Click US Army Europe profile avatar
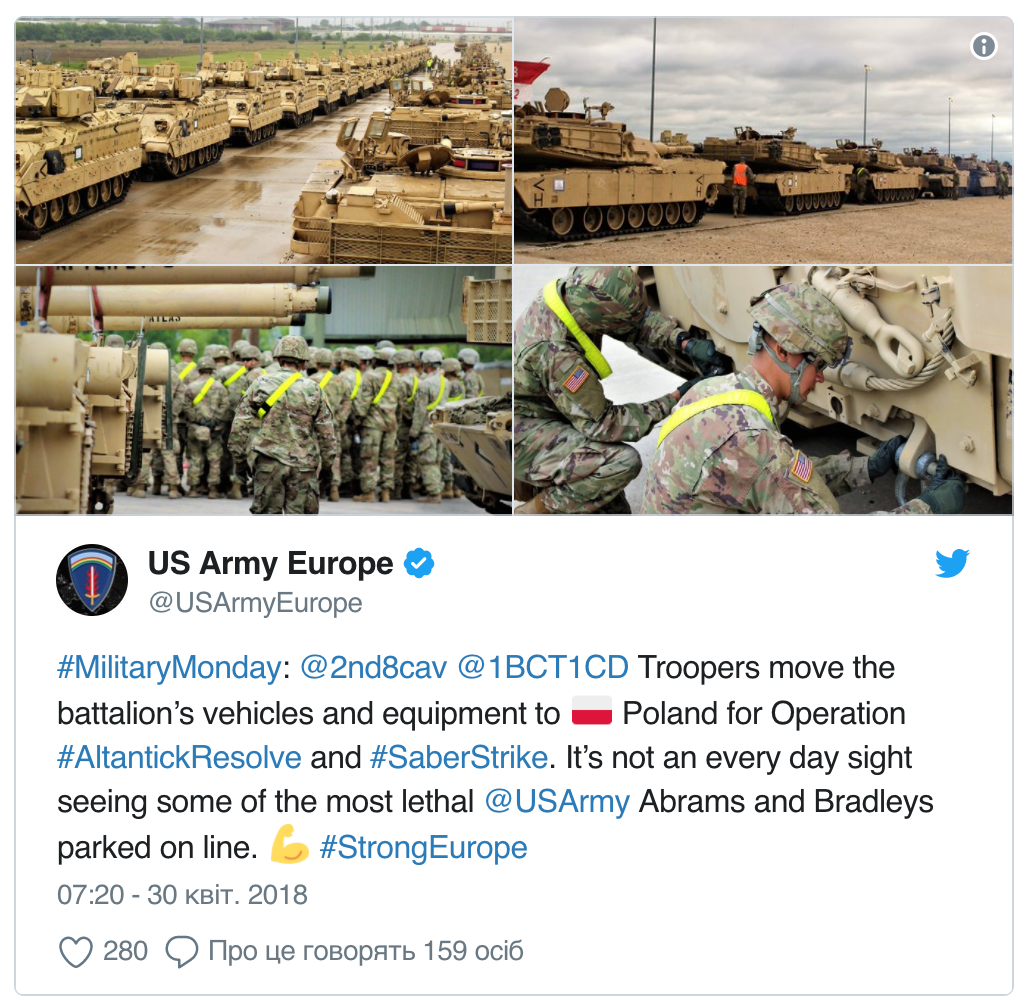Screen dimensions: 1030x1008 92,580
